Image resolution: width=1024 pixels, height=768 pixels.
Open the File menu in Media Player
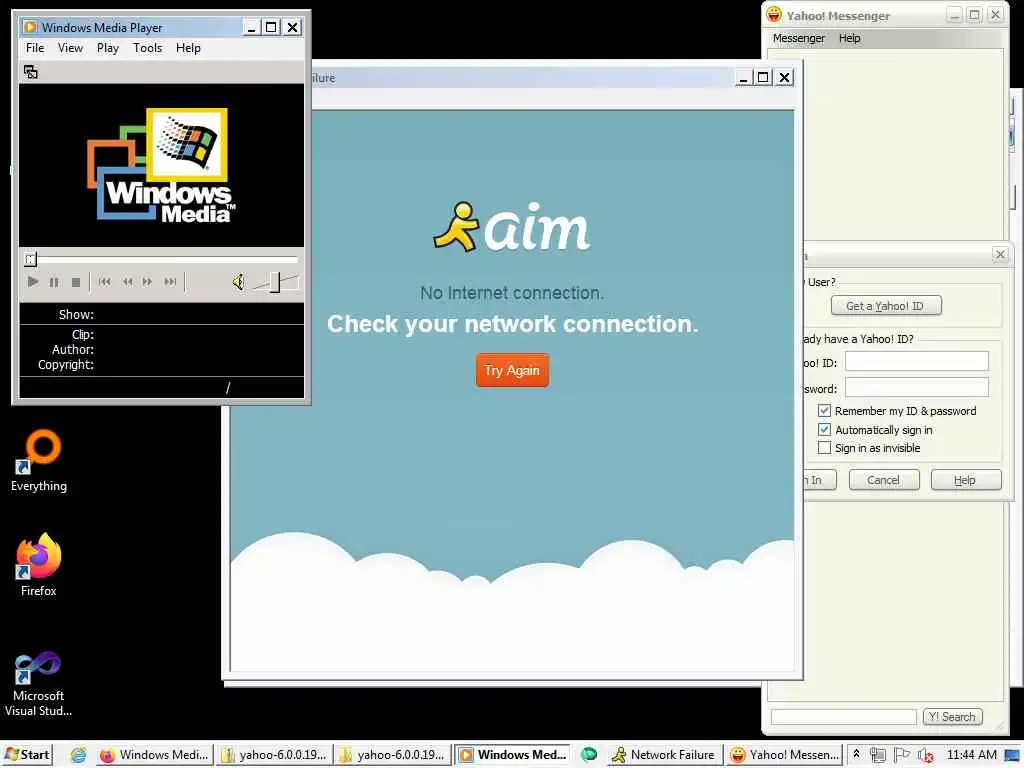[x=35, y=48]
